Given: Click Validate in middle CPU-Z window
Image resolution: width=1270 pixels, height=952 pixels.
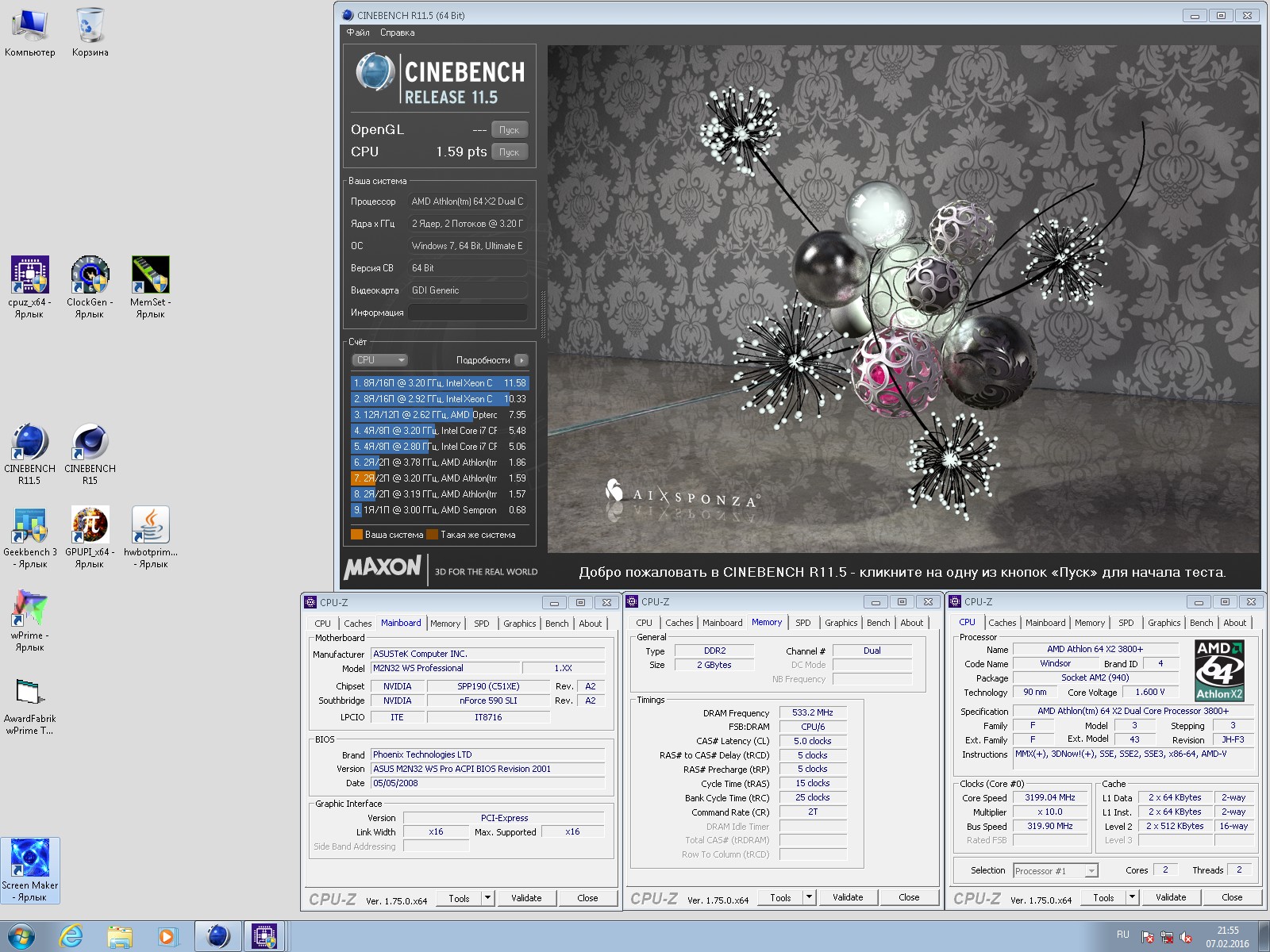Looking at the screenshot, I should tap(848, 897).
